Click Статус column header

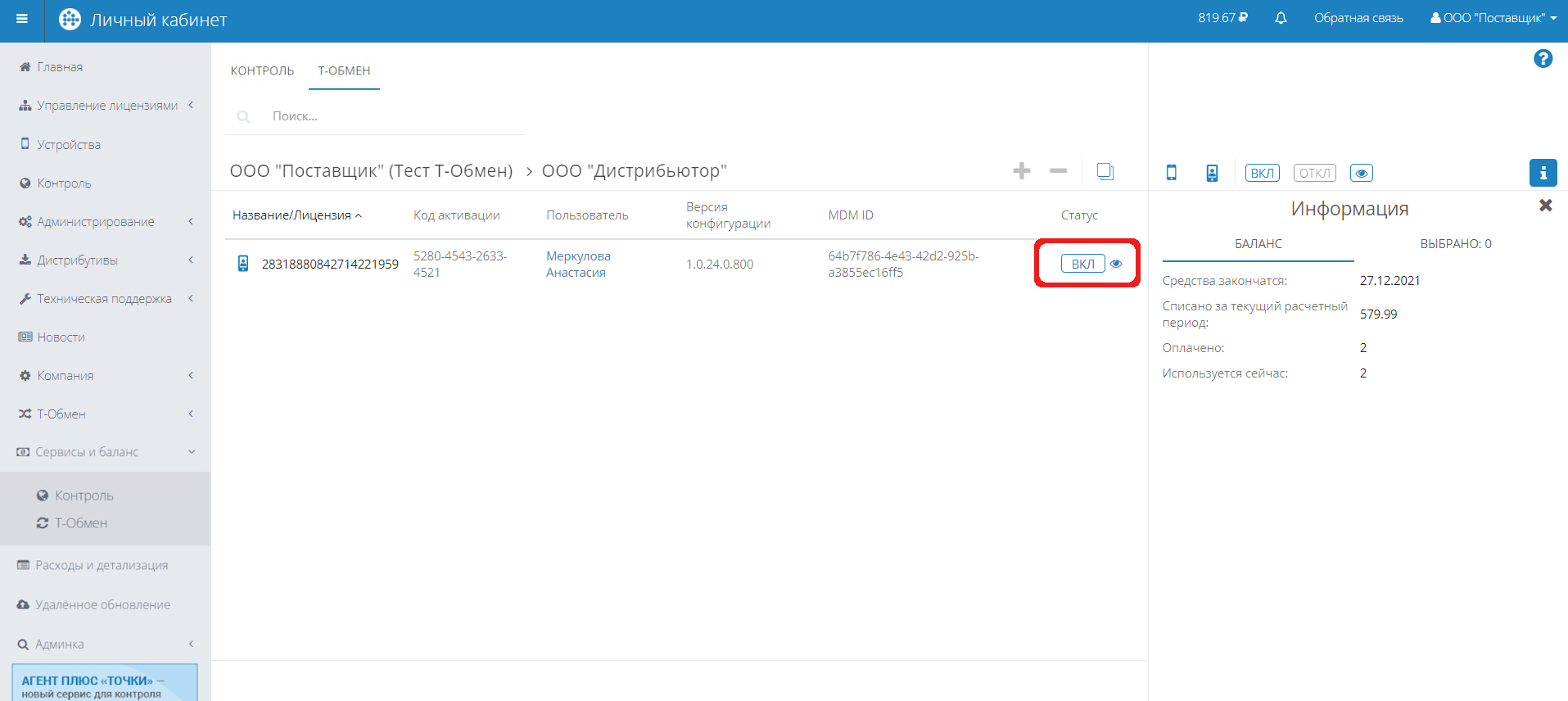[1079, 215]
